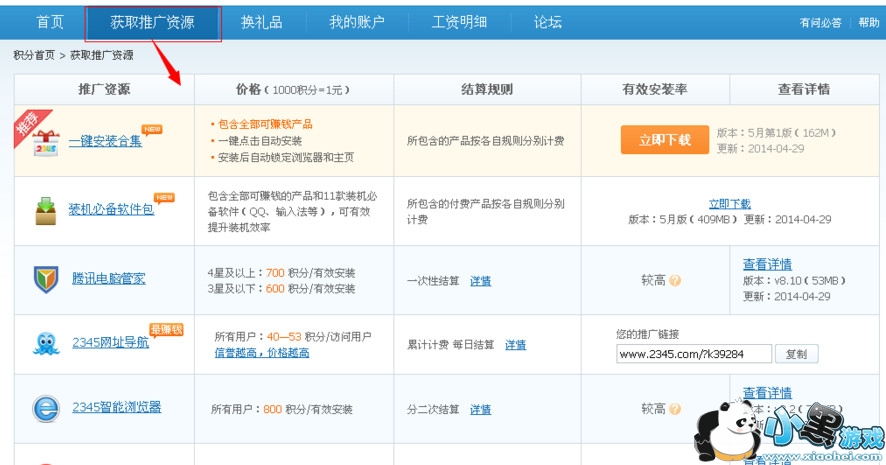Switch to the 工资明细 tab
Viewport: 886px width, 465px height.
[459, 22]
